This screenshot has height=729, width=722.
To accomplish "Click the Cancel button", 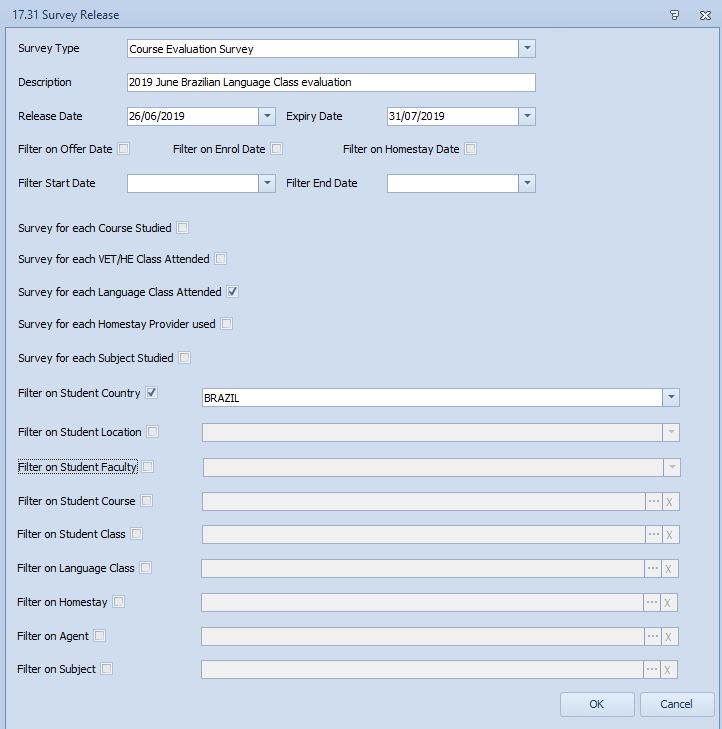I will (677, 704).
